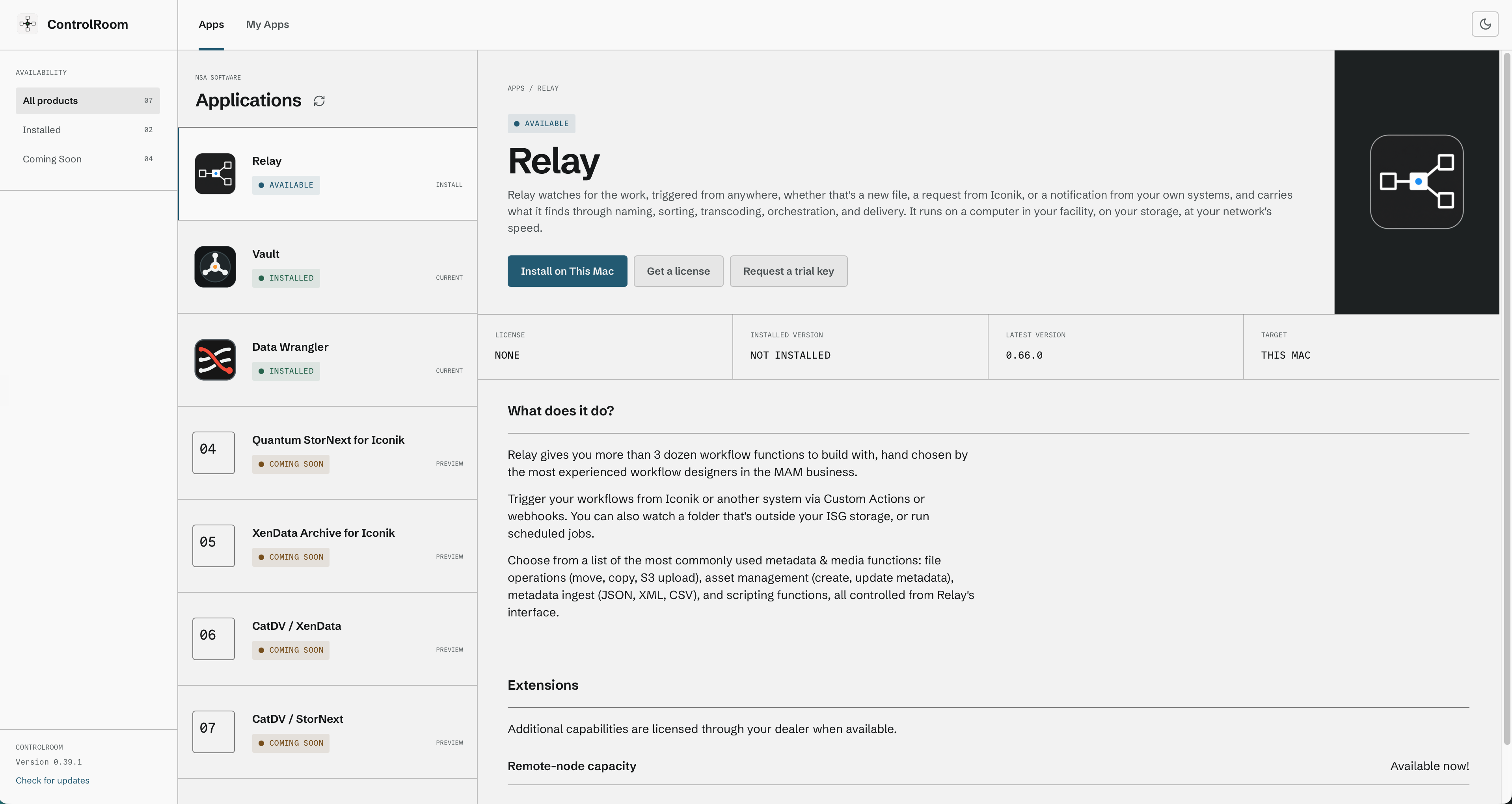The image size is (1512, 804).
Task: Click the 07 placeholder icon for CatDV / StorNext
Action: [214, 732]
